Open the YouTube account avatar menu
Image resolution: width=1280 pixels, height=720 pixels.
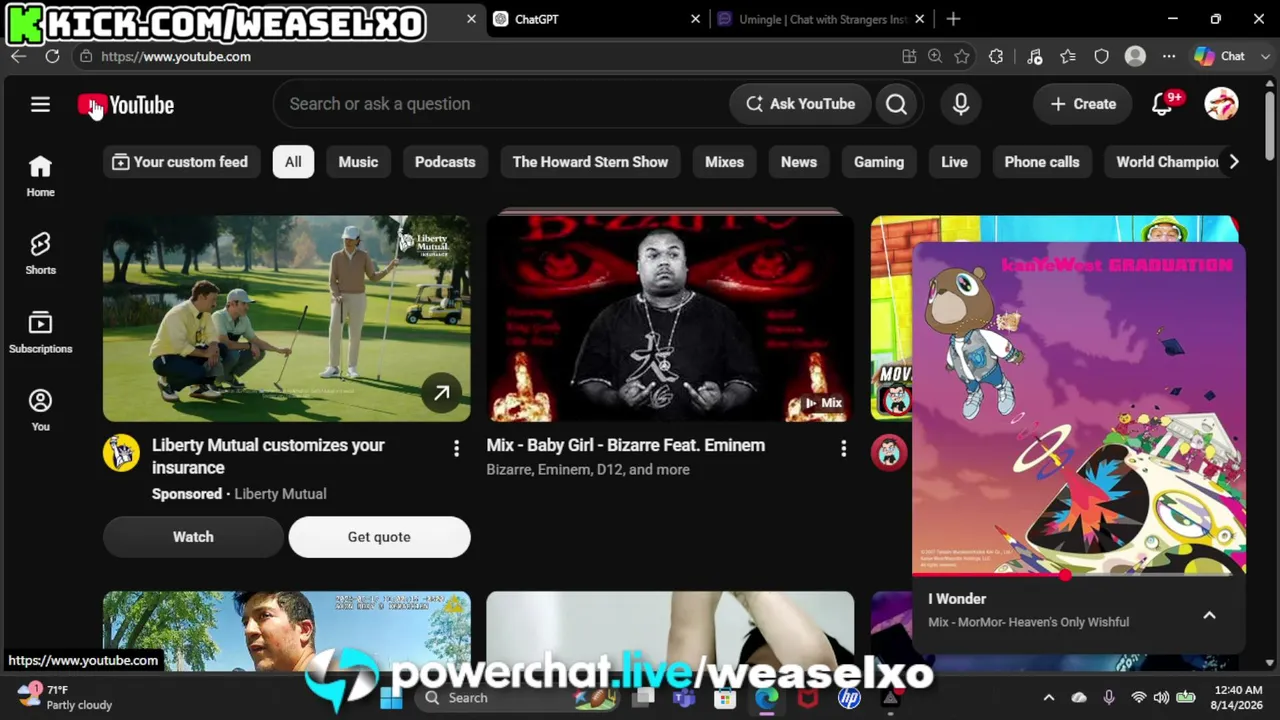1221,104
